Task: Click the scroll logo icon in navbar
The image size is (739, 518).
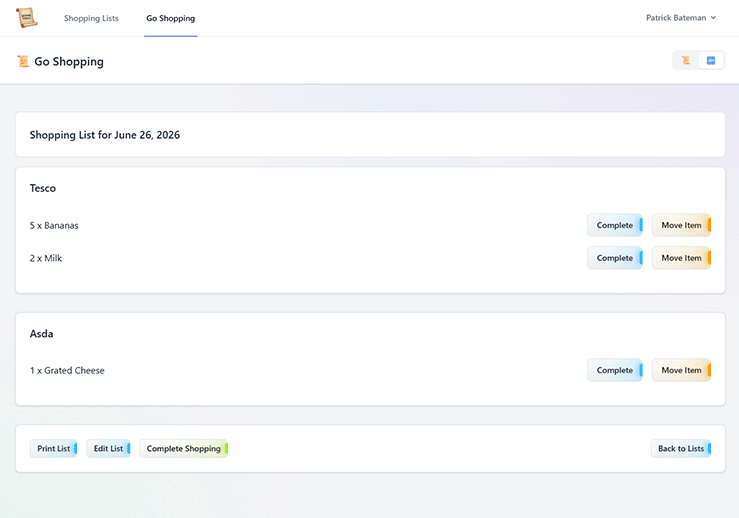Action: click(26, 18)
